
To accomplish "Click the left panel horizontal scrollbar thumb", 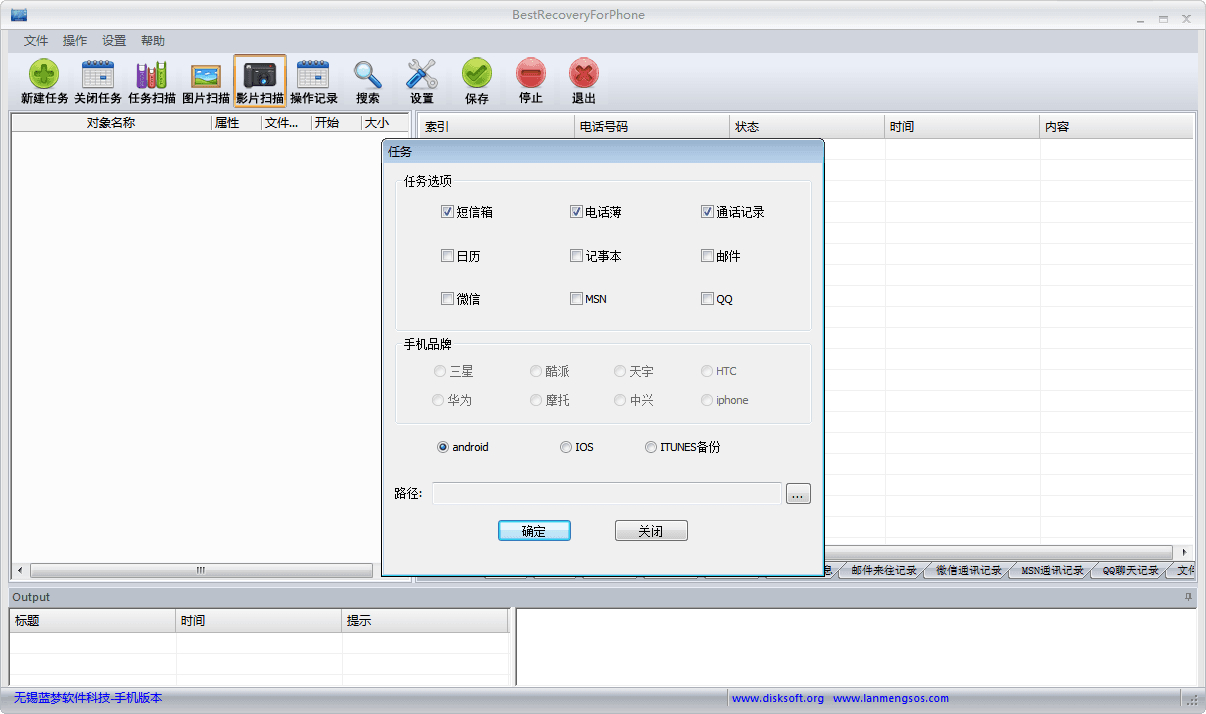I will point(201,570).
